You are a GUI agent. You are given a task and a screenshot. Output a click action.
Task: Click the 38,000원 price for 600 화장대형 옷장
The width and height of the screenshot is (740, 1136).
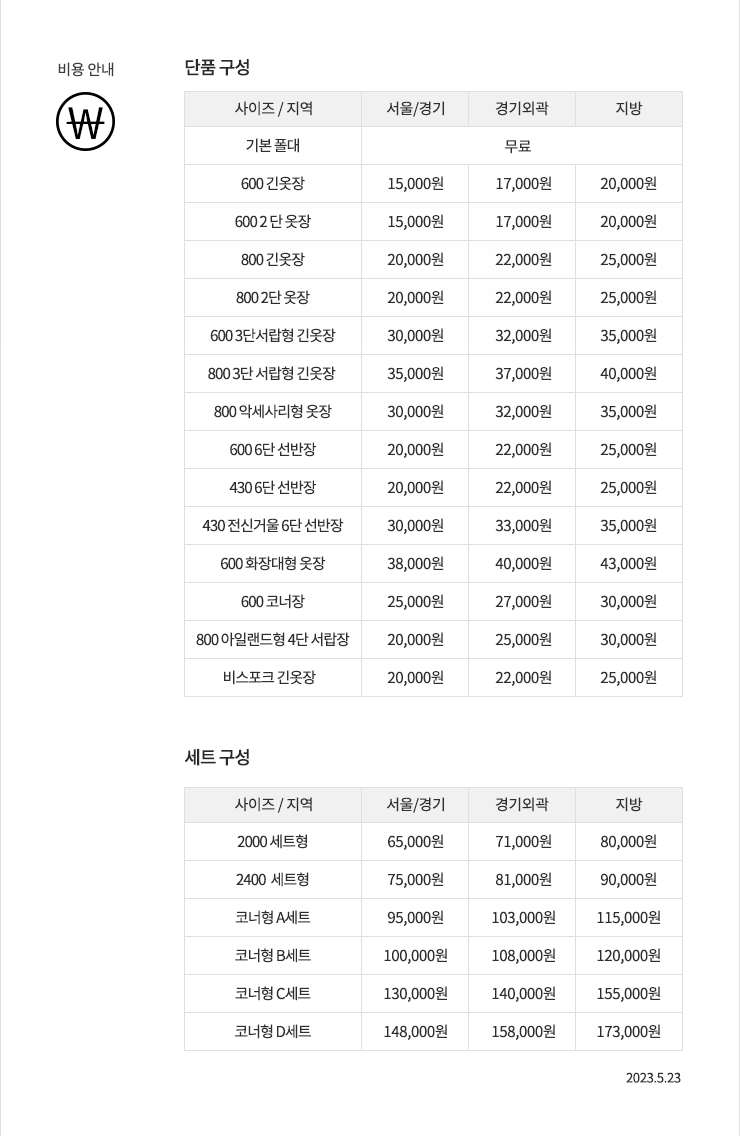pyautogui.click(x=415, y=564)
